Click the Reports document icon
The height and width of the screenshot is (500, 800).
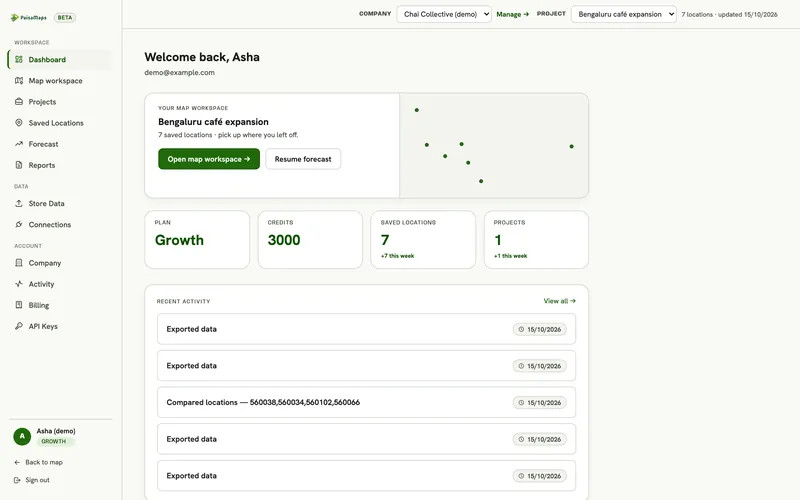pos(19,165)
